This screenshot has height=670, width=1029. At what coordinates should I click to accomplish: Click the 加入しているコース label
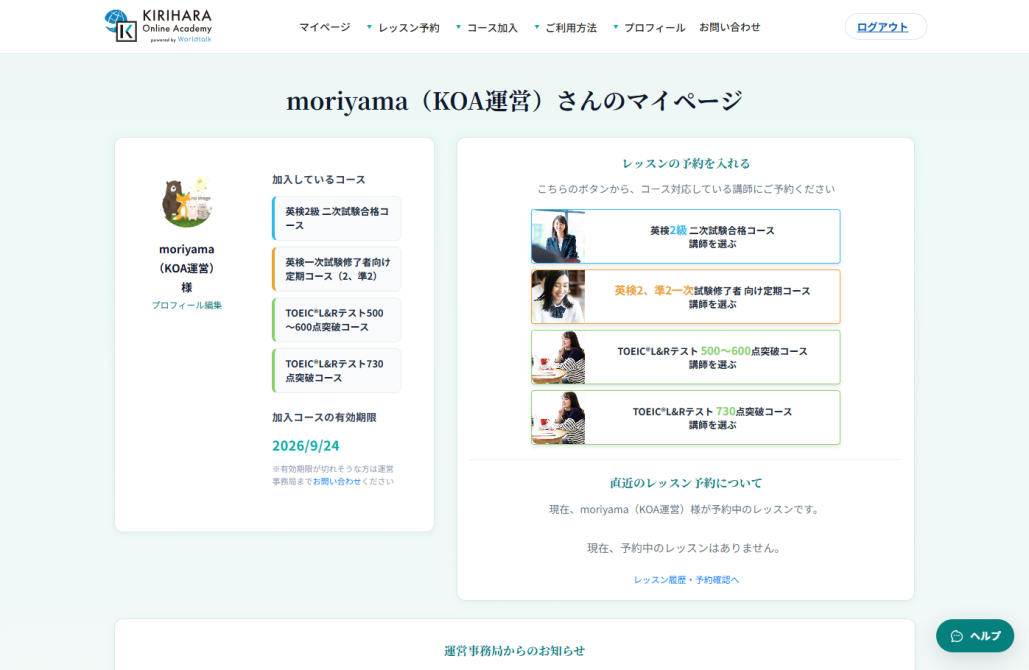319,179
